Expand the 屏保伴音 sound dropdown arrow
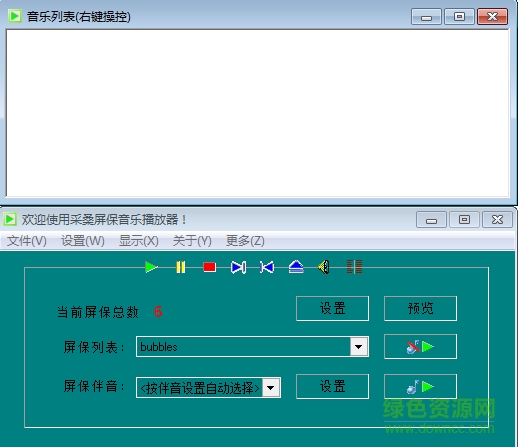Screen dimensions: 518x447 coord(271,388)
